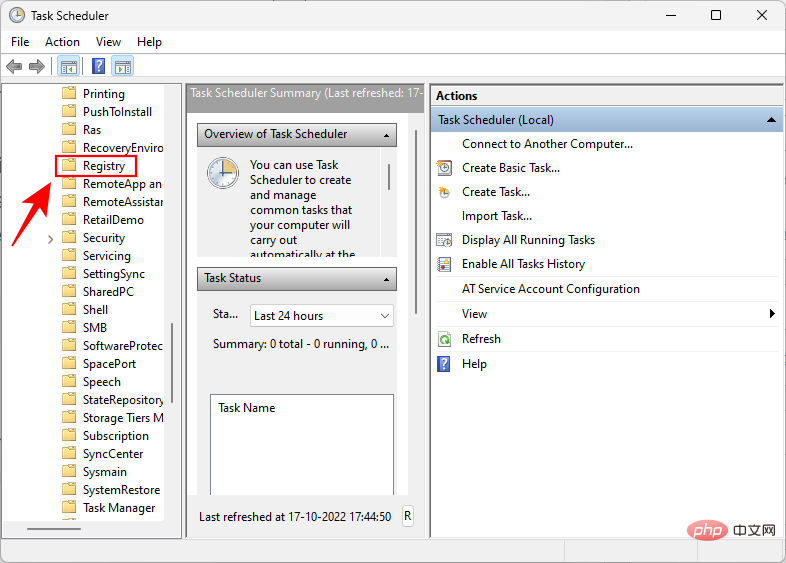The width and height of the screenshot is (786, 563).
Task: Select the Storage Tiers Management folder
Action: 123,418
